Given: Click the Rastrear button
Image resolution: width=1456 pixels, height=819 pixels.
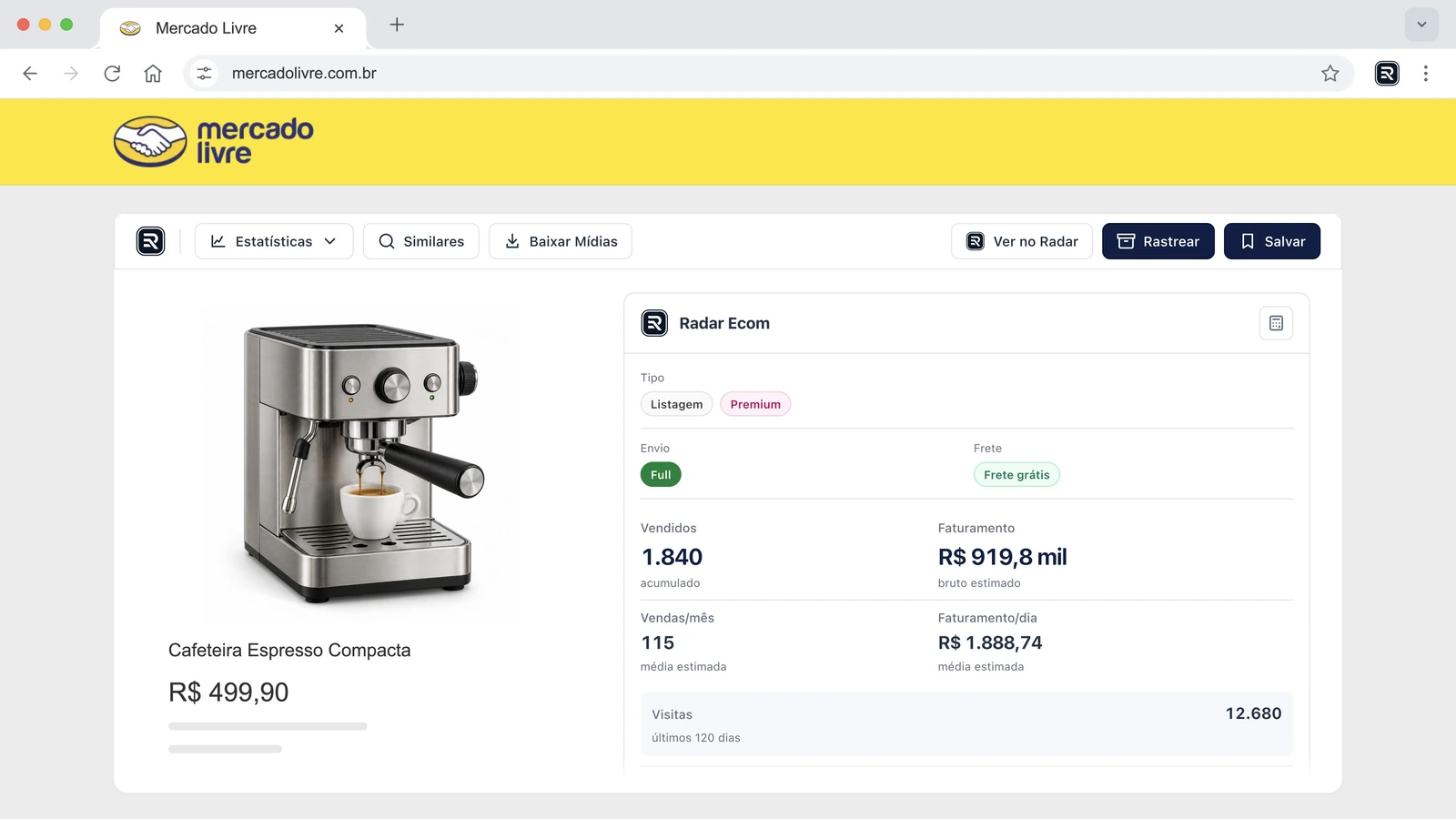Looking at the screenshot, I should 1158,241.
